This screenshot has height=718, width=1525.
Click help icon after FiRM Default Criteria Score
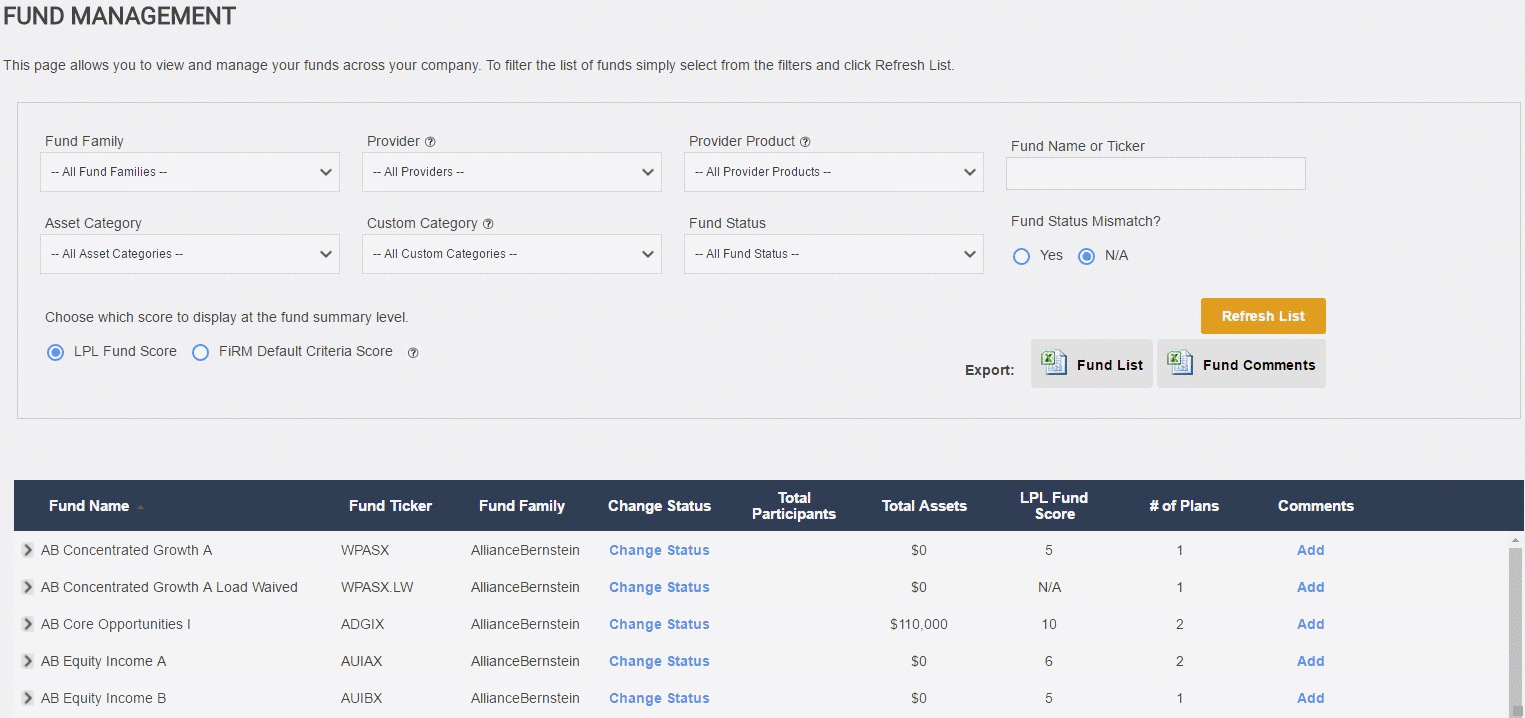point(413,352)
